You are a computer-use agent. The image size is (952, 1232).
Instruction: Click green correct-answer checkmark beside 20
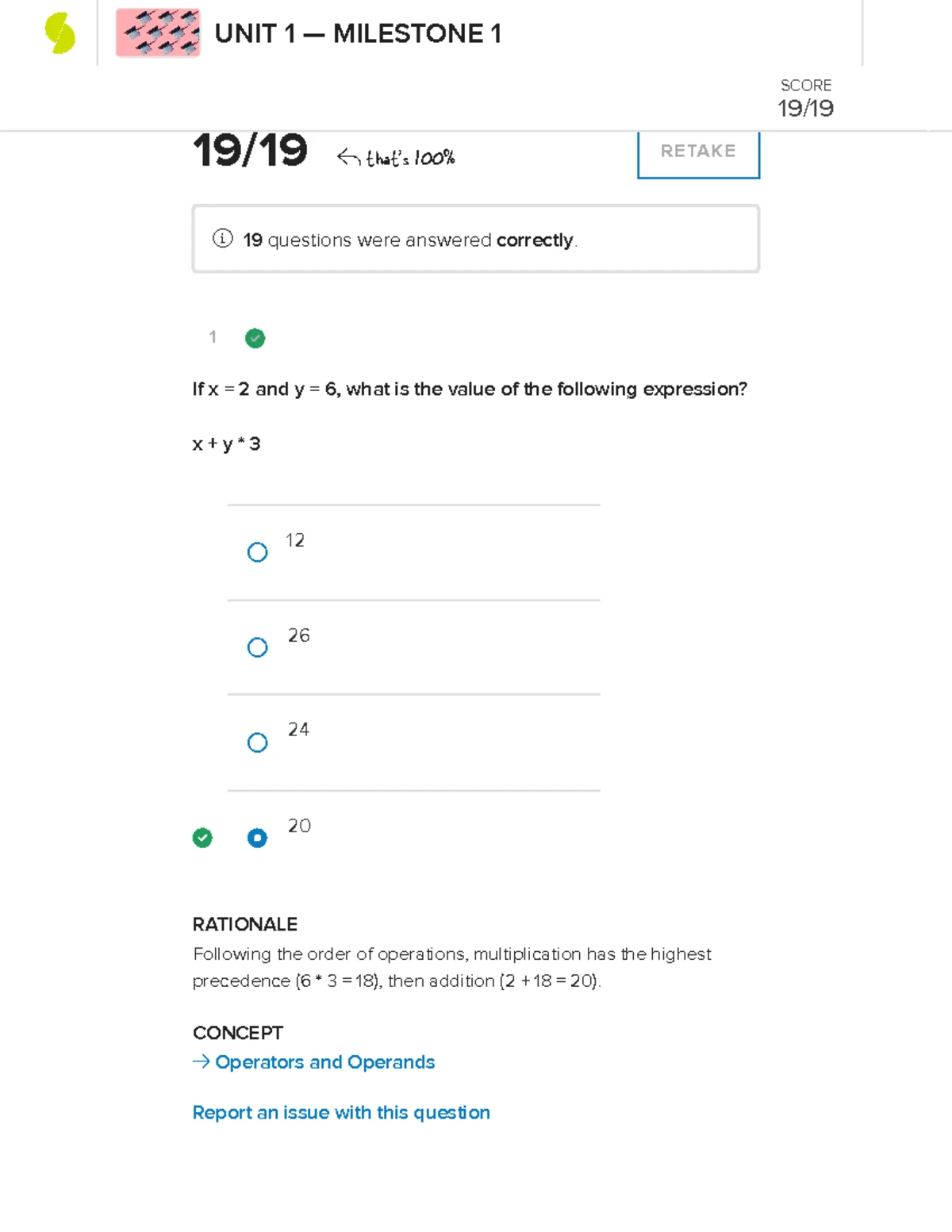[202, 838]
